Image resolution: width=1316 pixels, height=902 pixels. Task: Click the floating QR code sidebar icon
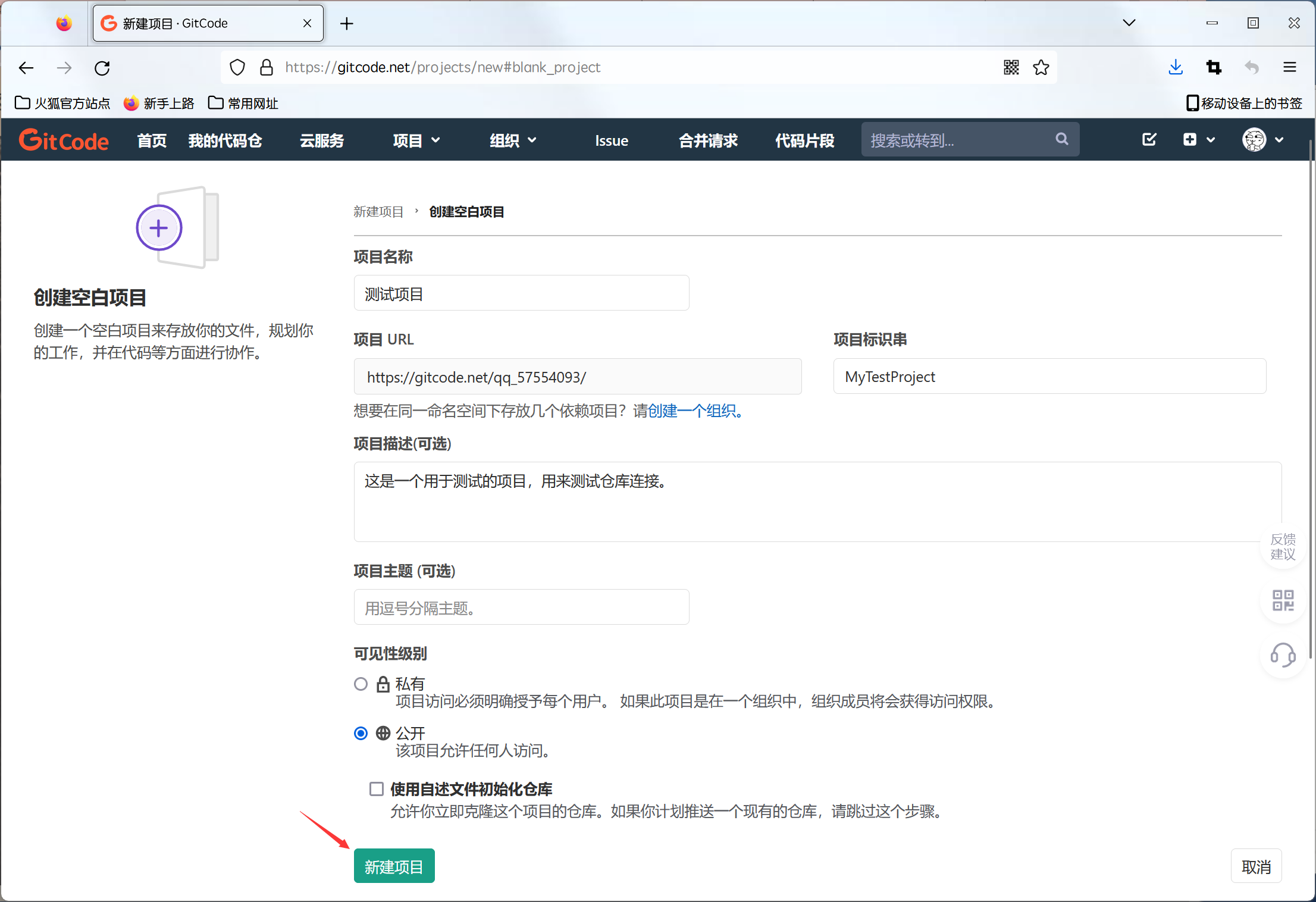1283,600
